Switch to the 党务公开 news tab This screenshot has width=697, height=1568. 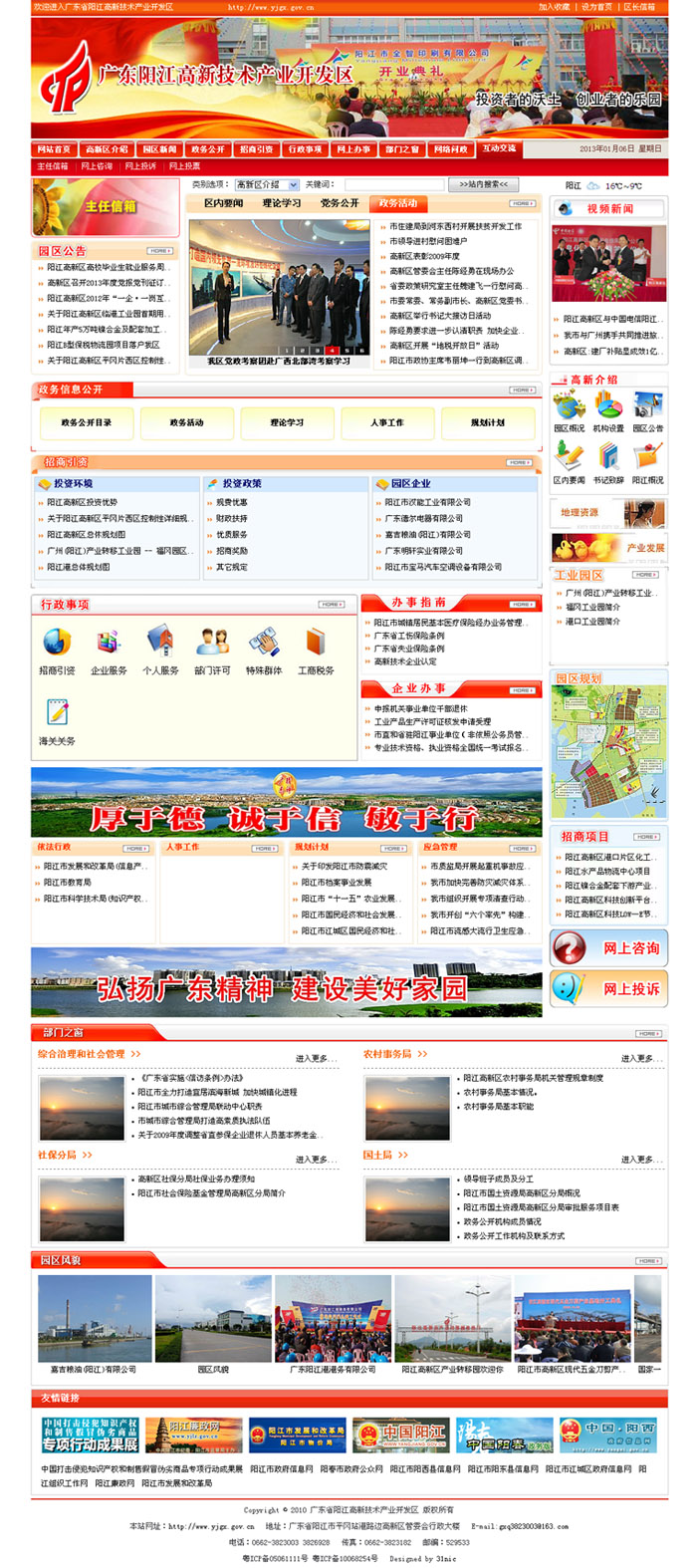coord(340,203)
